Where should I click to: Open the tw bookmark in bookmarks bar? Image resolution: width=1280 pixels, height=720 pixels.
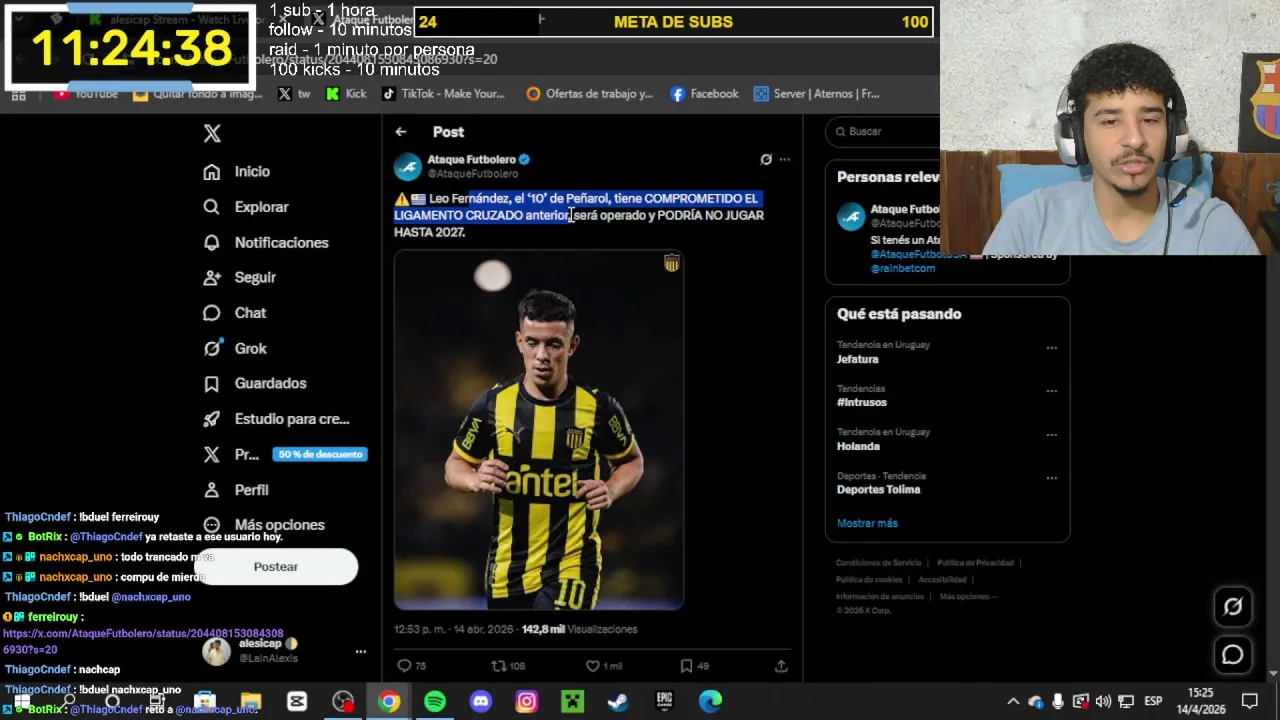[x=294, y=94]
